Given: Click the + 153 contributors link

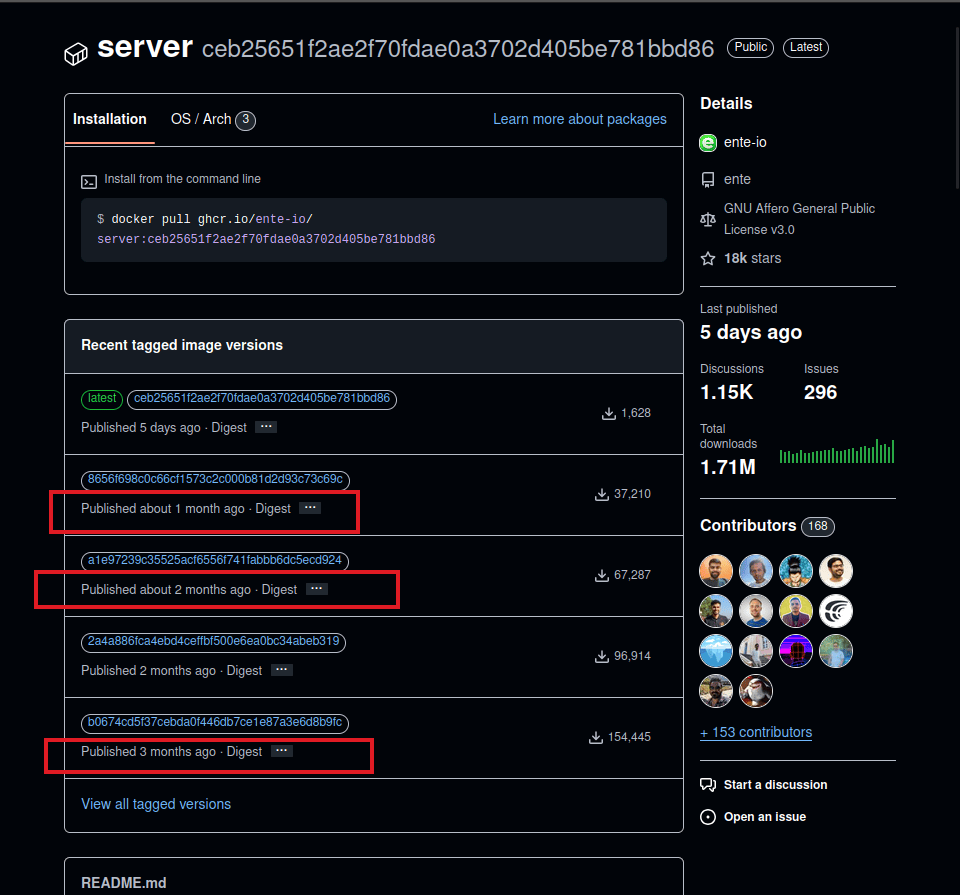Looking at the screenshot, I should (x=756, y=732).
